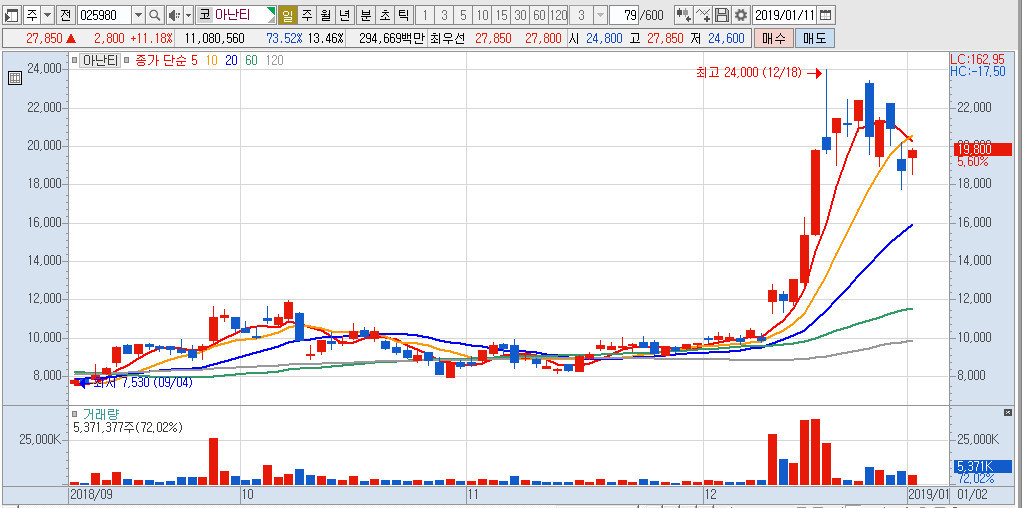Click the stock code field 025980

104,14
